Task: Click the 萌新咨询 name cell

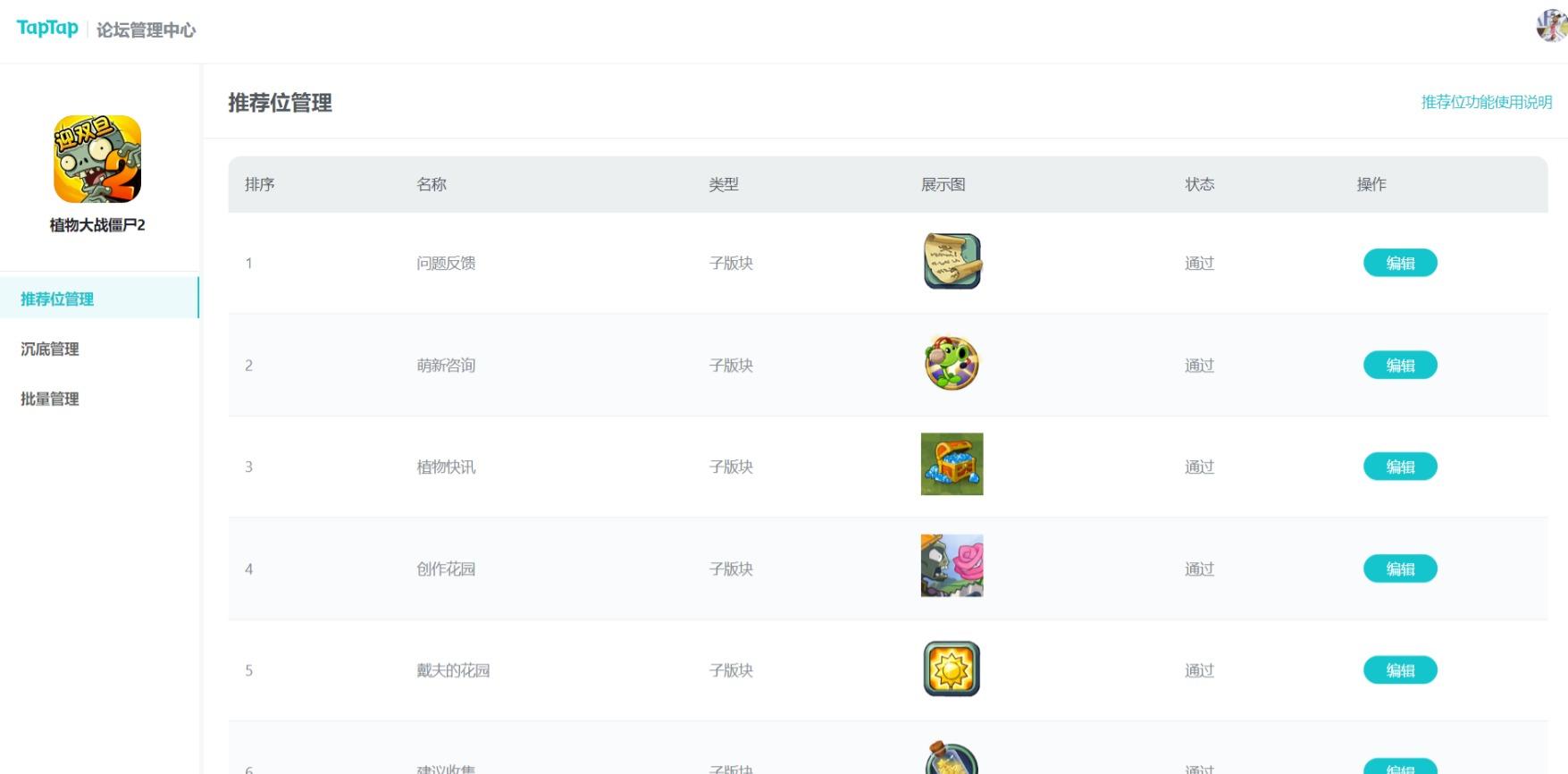Action: (446, 365)
